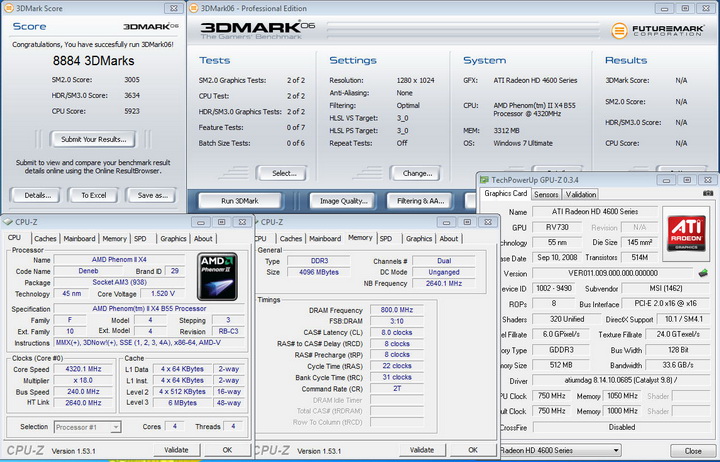Click the Select button under Tests
The image size is (720, 462).
pyautogui.click(x=284, y=173)
